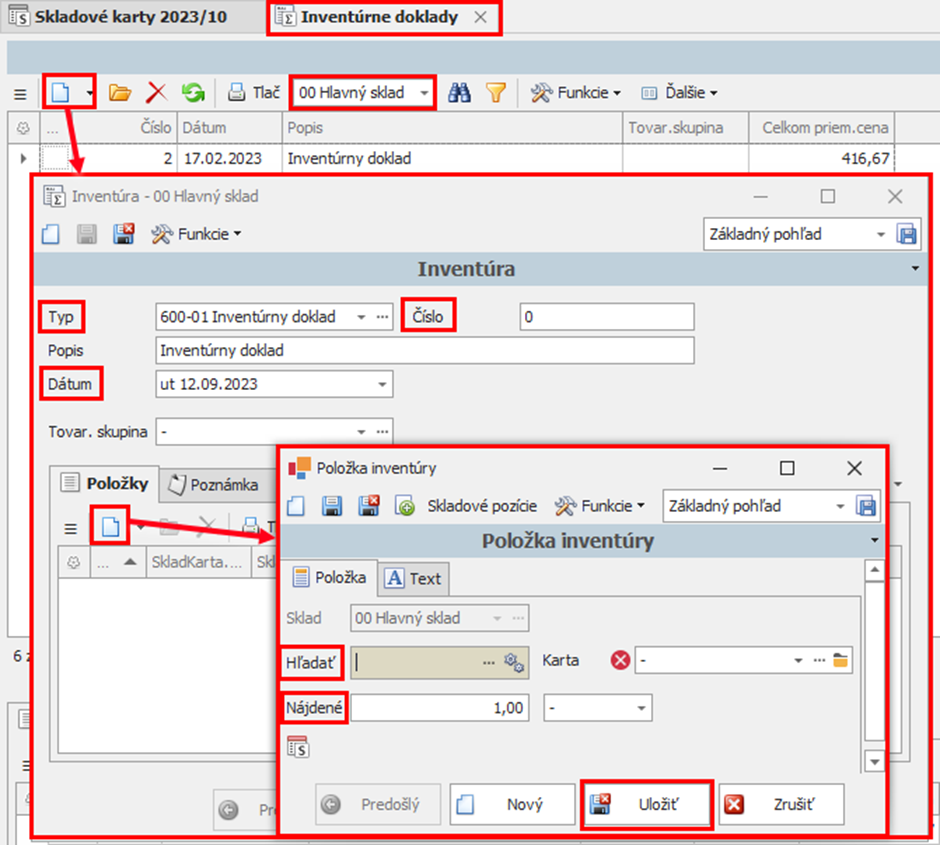Open the 00 Hlavný sklad warehouse dropdown
Image resolution: width=940 pixels, height=845 pixels.
point(425,93)
